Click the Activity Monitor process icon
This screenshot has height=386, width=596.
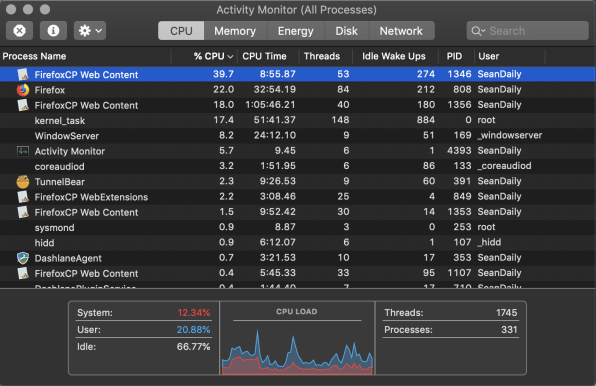pyautogui.click(x=23, y=151)
